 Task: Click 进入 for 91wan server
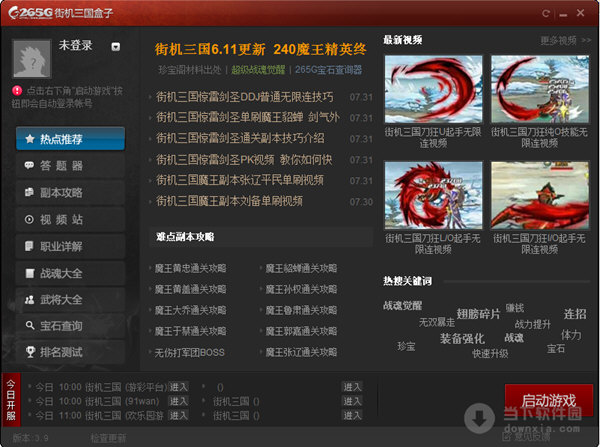point(178,401)
